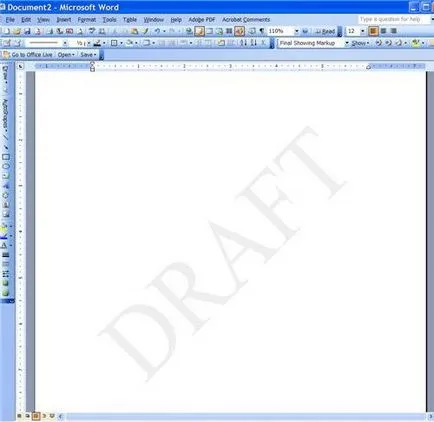Switch to Print Layout view button
Viewport: 434px width, 422px height.
(36, 416)
